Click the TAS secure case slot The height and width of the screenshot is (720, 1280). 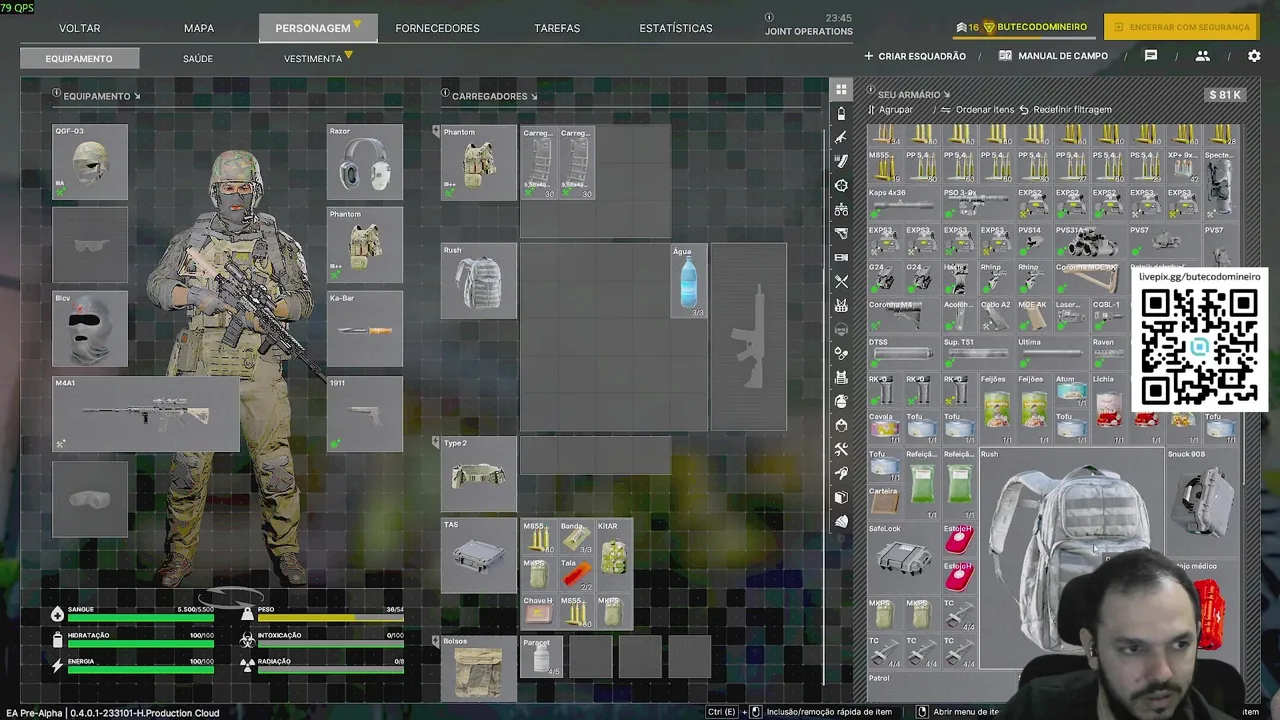click(x=479, y=555)
